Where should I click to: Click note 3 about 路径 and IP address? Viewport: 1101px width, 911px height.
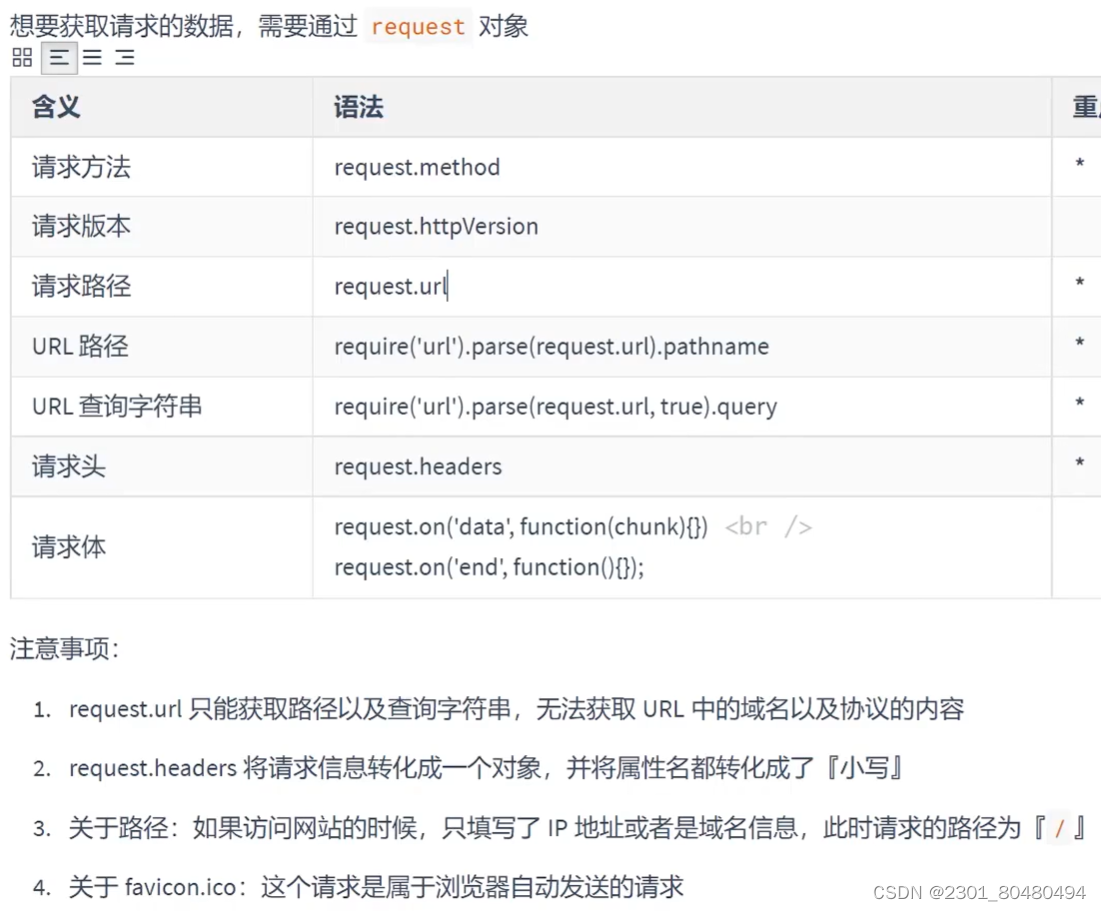coord(577,828)
